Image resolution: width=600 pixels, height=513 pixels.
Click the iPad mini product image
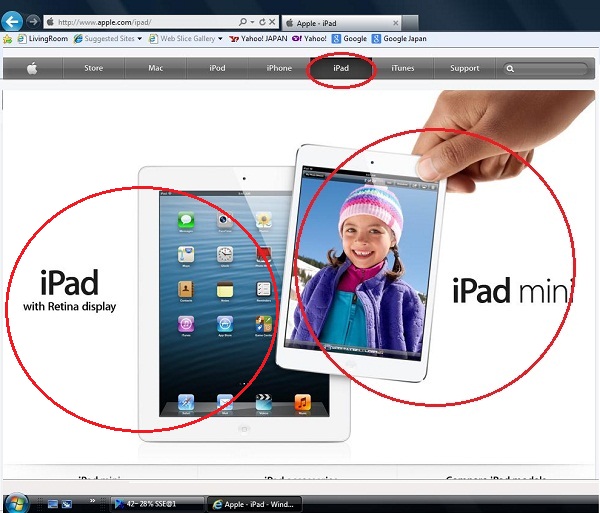pos(362,264)
